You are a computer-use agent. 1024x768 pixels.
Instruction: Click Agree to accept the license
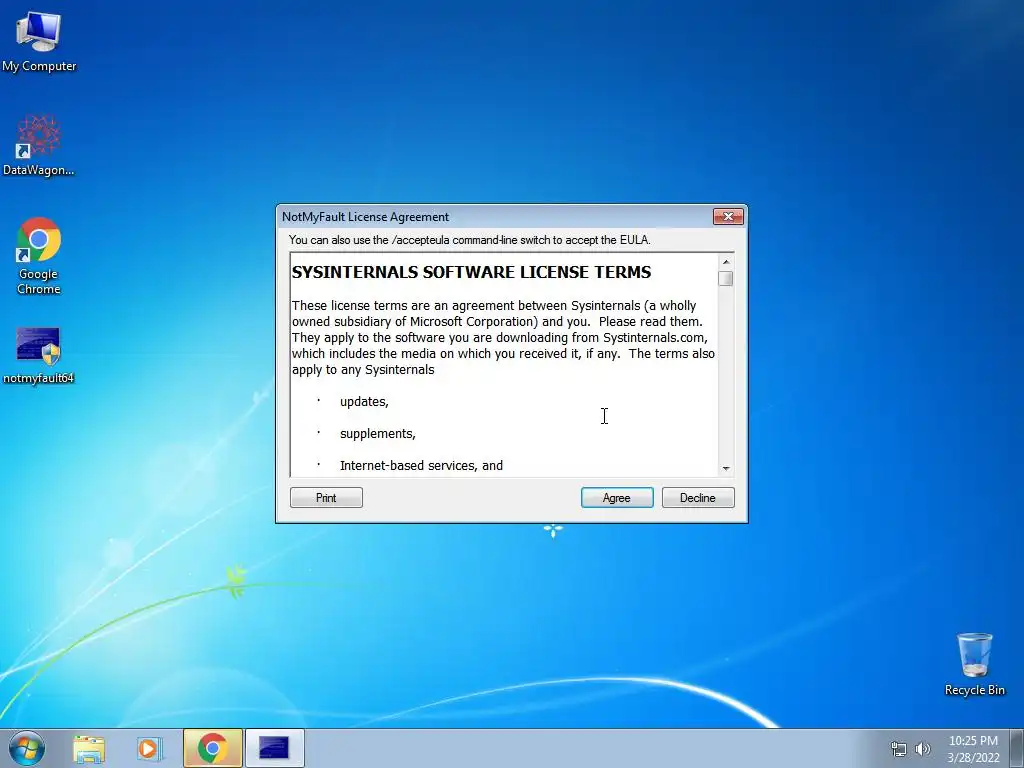617,498
